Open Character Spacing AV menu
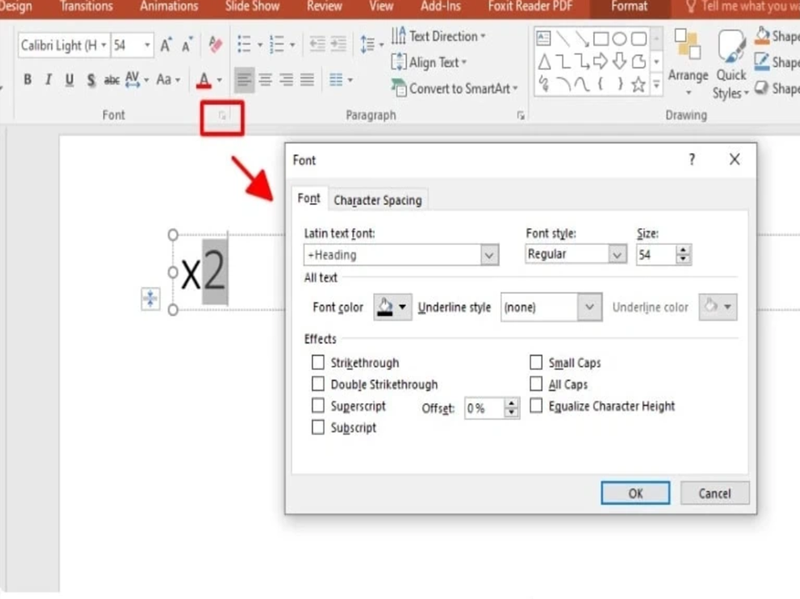800x599 pixels. pos(137,80)
